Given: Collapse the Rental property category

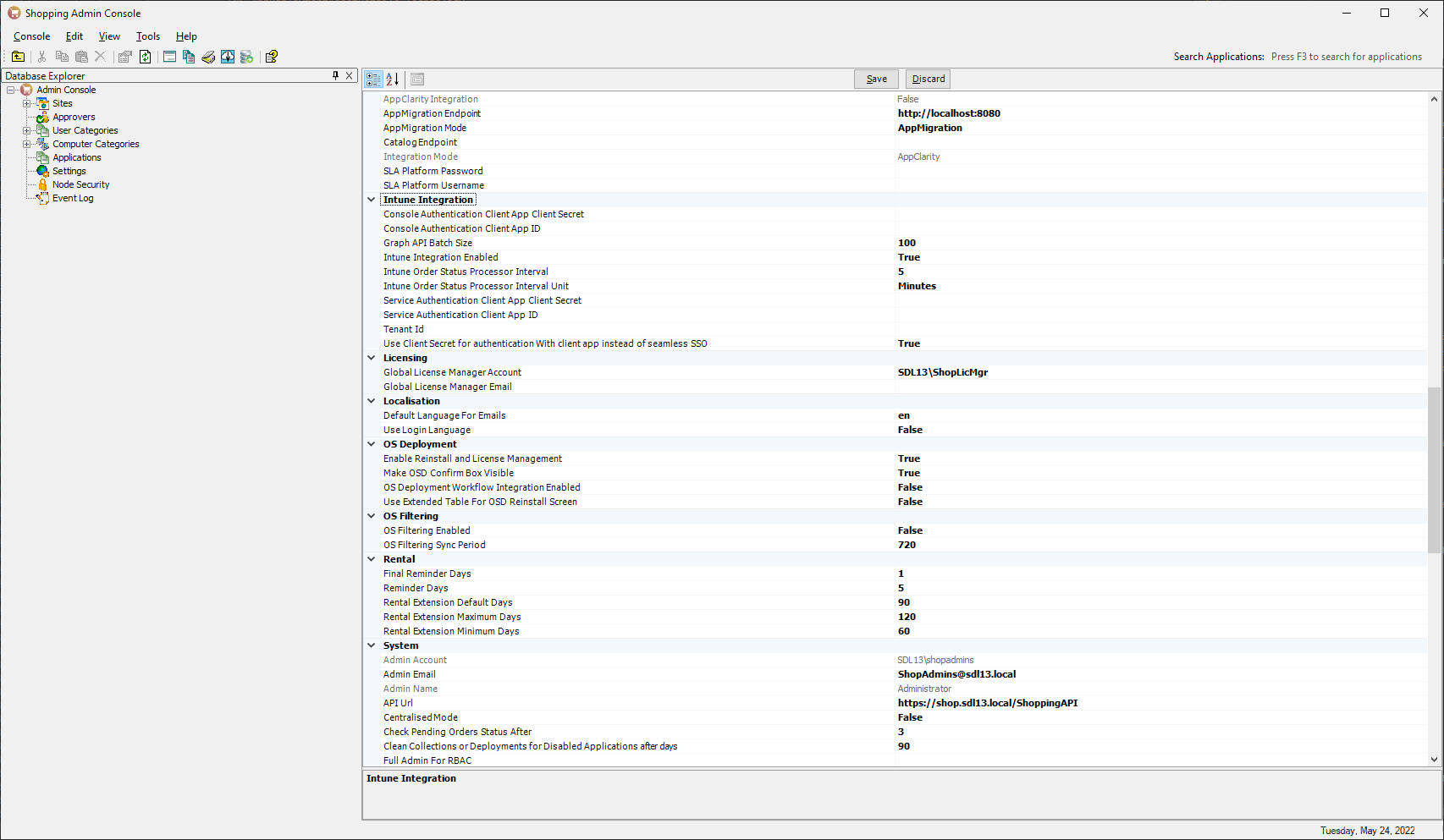Looking at the screenshot, I should click(371, 559).
